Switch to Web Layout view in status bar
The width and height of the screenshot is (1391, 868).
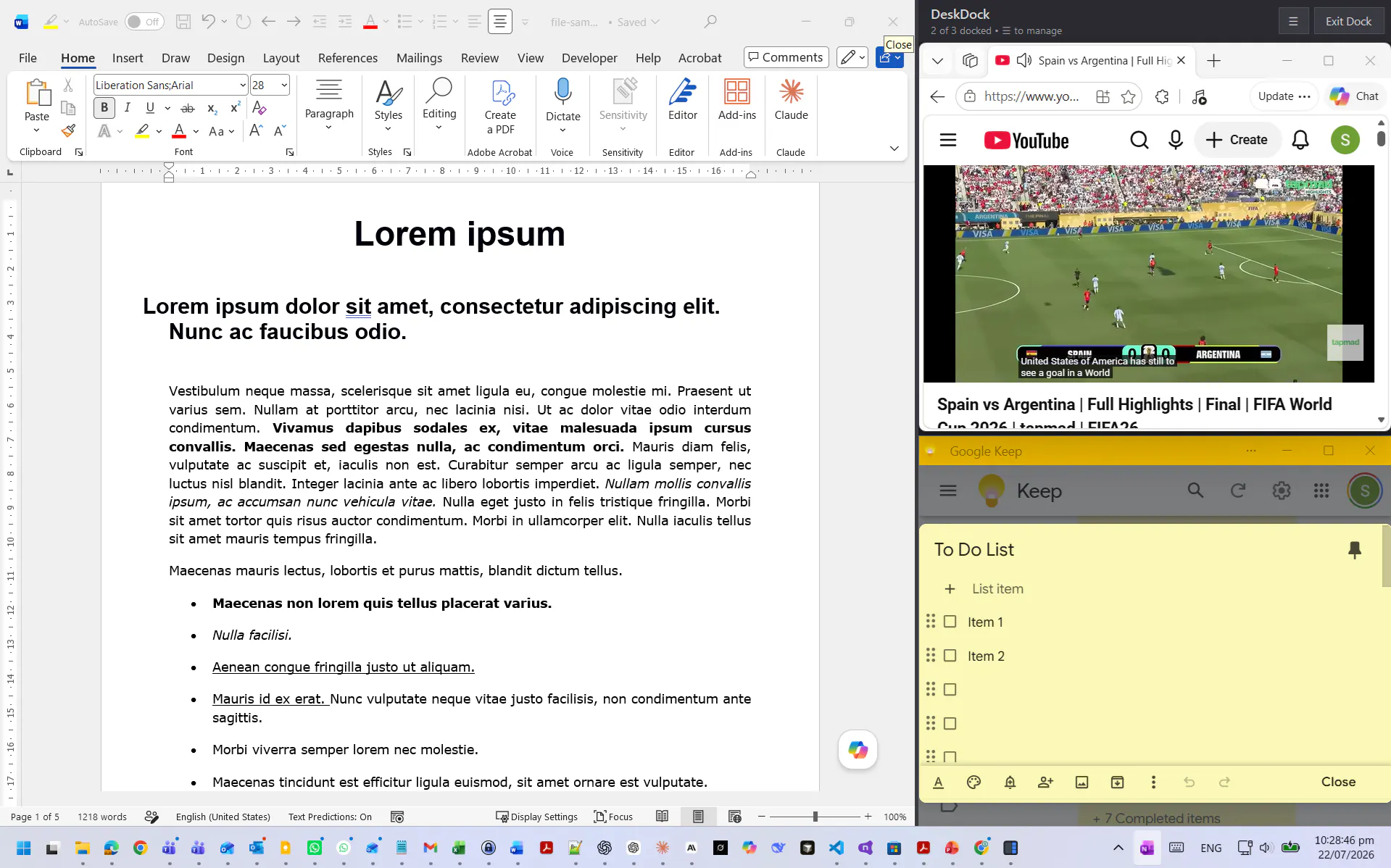coord(734,817)
